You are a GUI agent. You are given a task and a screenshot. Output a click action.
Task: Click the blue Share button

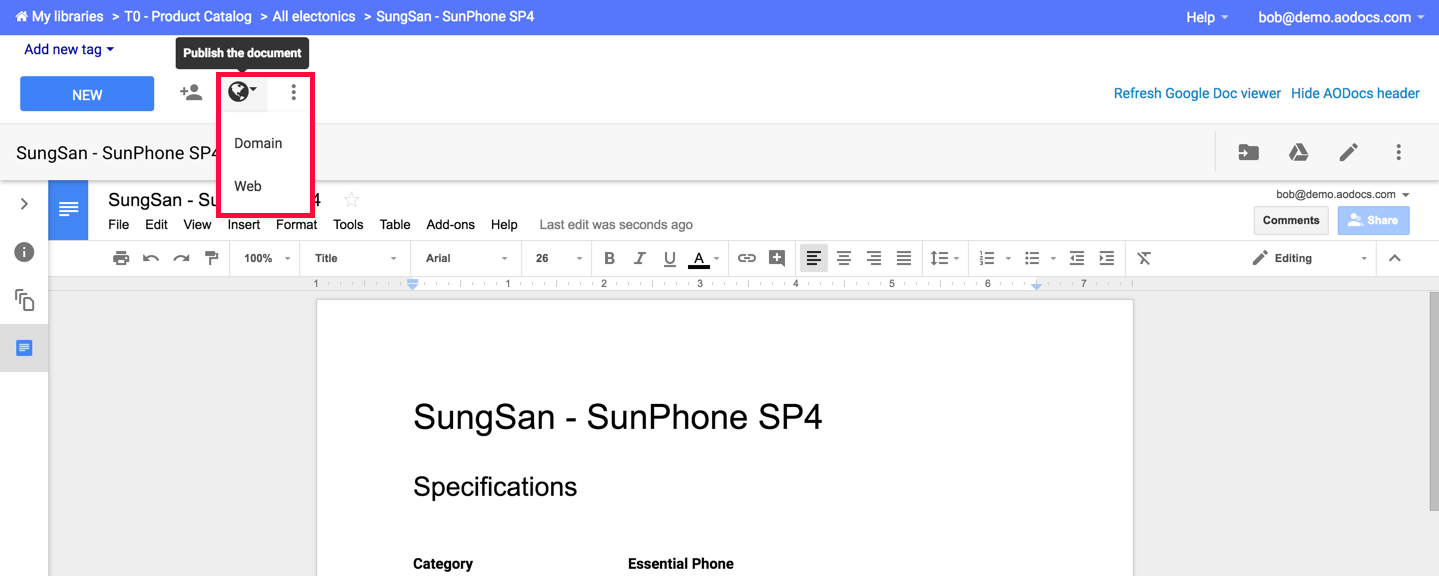(1374, 220)
